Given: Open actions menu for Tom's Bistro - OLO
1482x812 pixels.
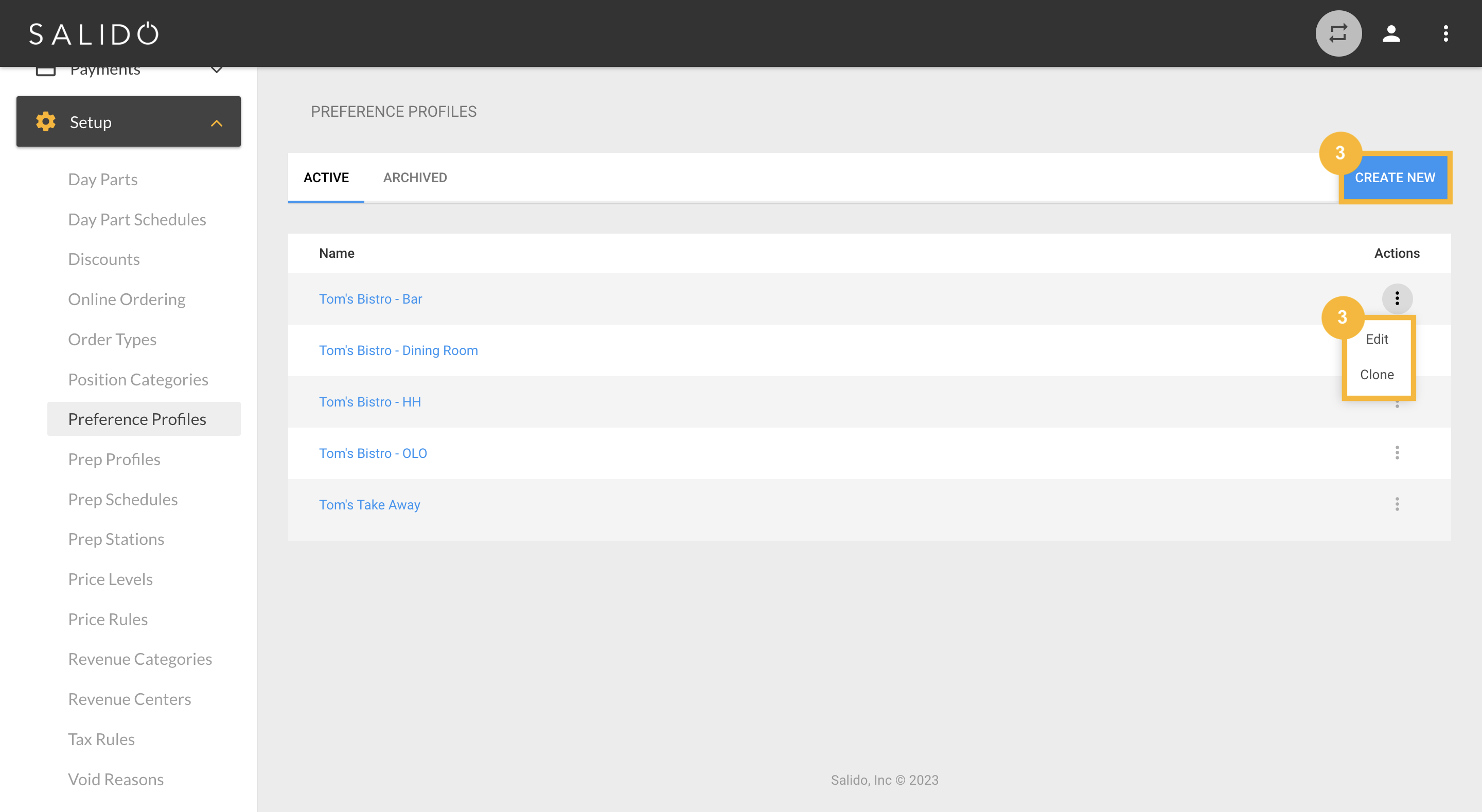Looking at the screenshot, I should (1397, 453).
